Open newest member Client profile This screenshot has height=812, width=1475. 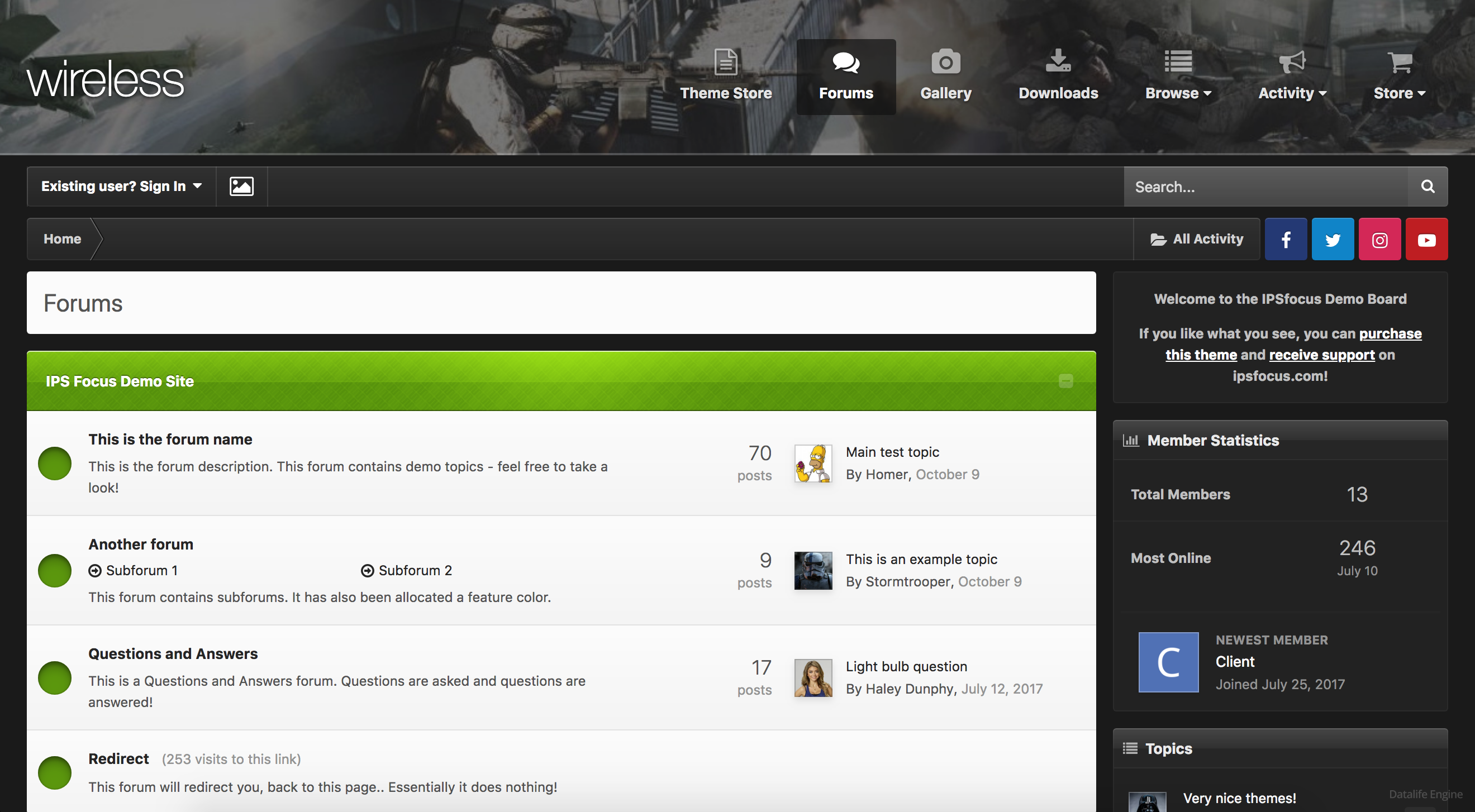click(1235, 662)
